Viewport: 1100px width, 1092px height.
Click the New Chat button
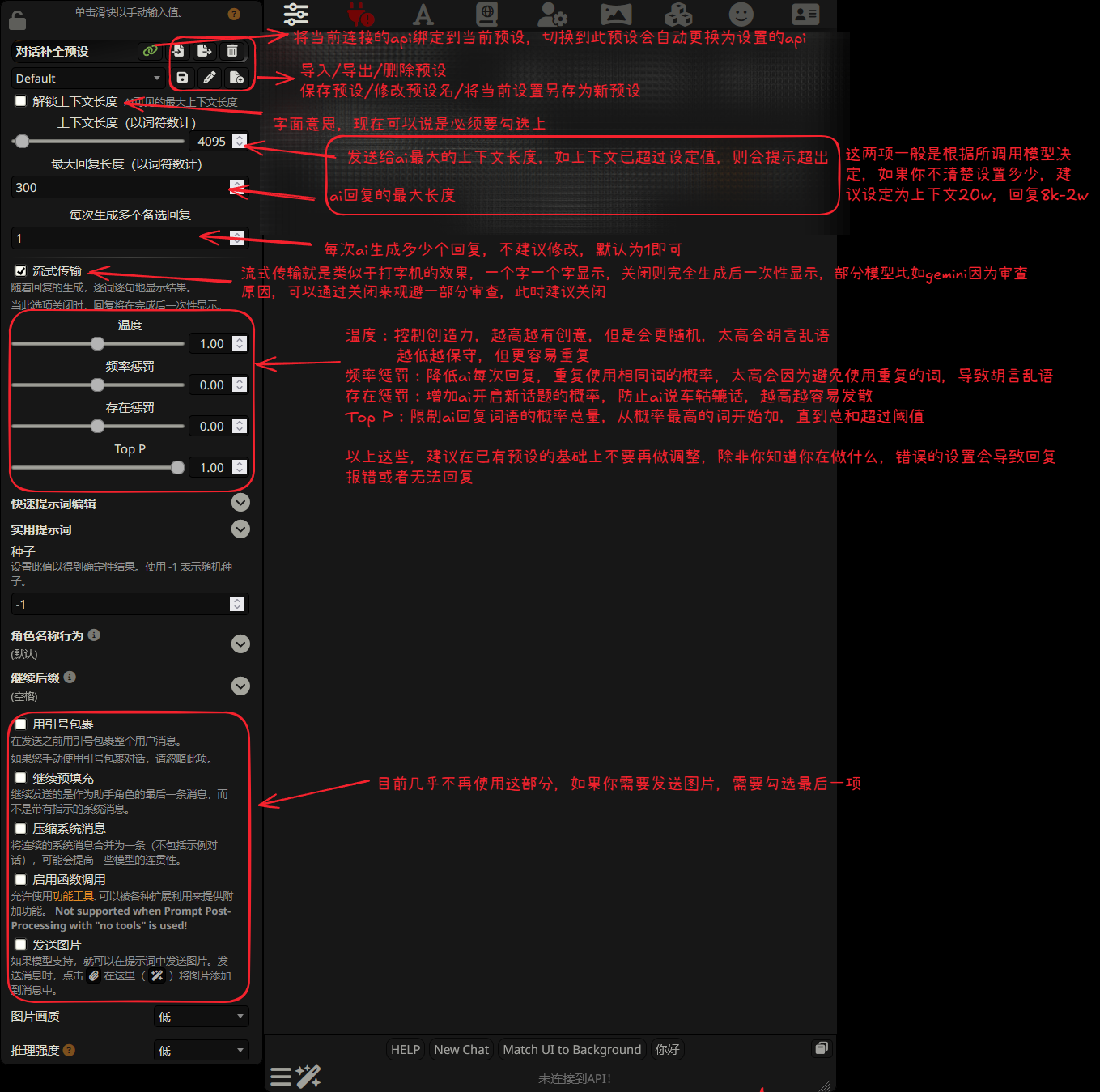(461, 1050)
